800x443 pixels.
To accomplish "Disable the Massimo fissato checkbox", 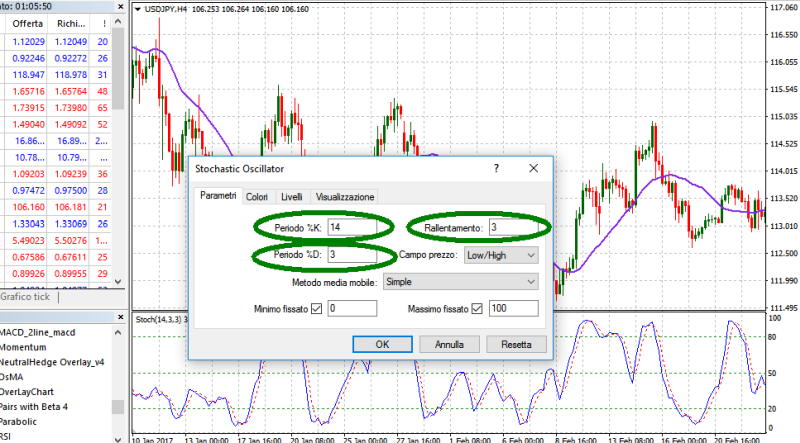I will (x=476, y=309).
